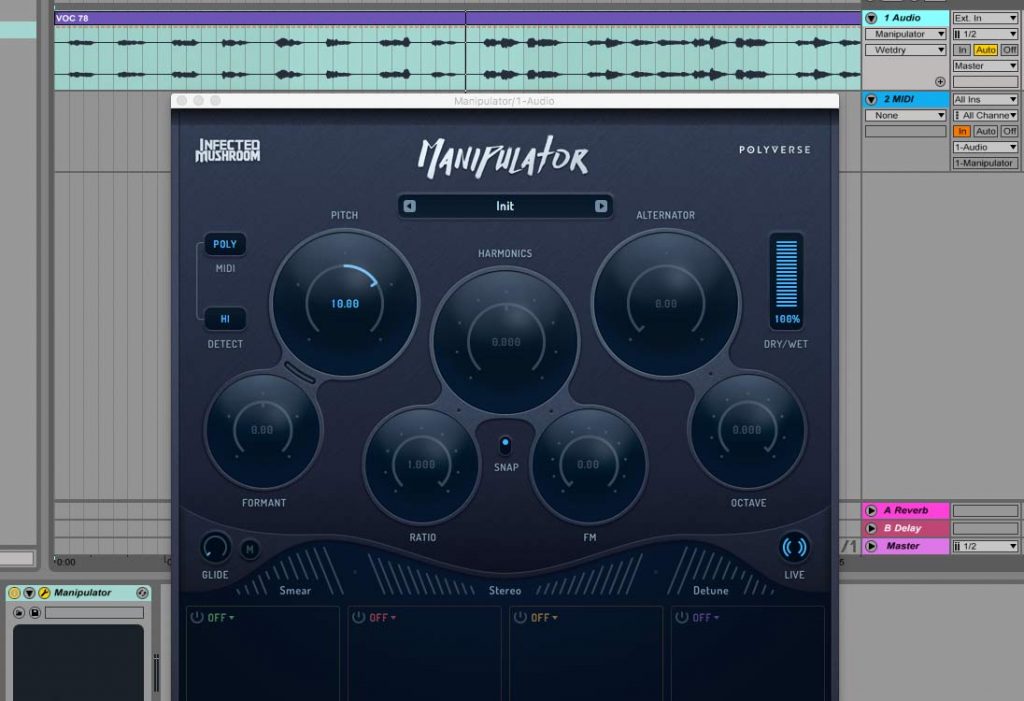Click the plus icon in 1 Audio track

coord(940,82)
